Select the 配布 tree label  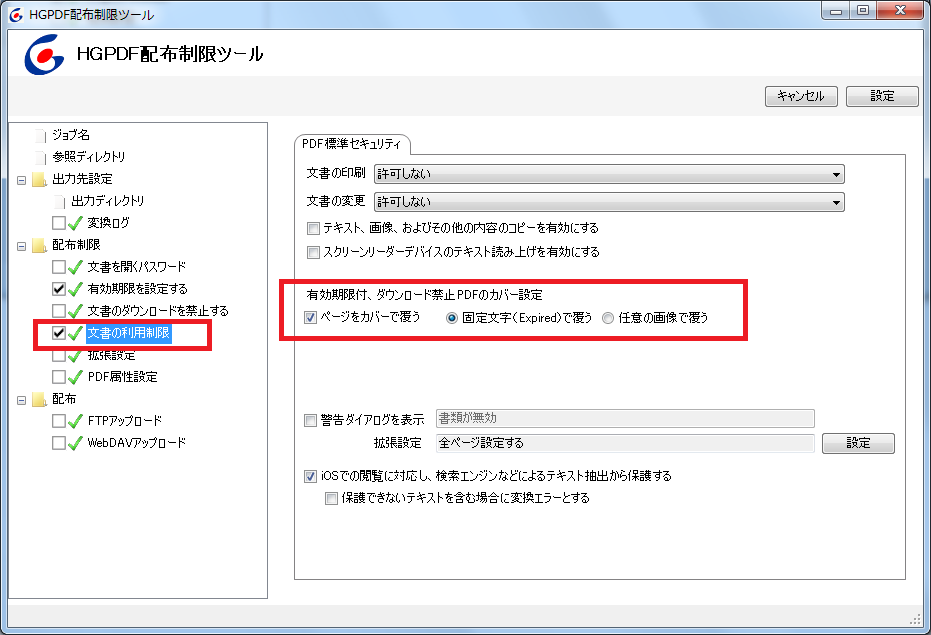pos(64,399)
